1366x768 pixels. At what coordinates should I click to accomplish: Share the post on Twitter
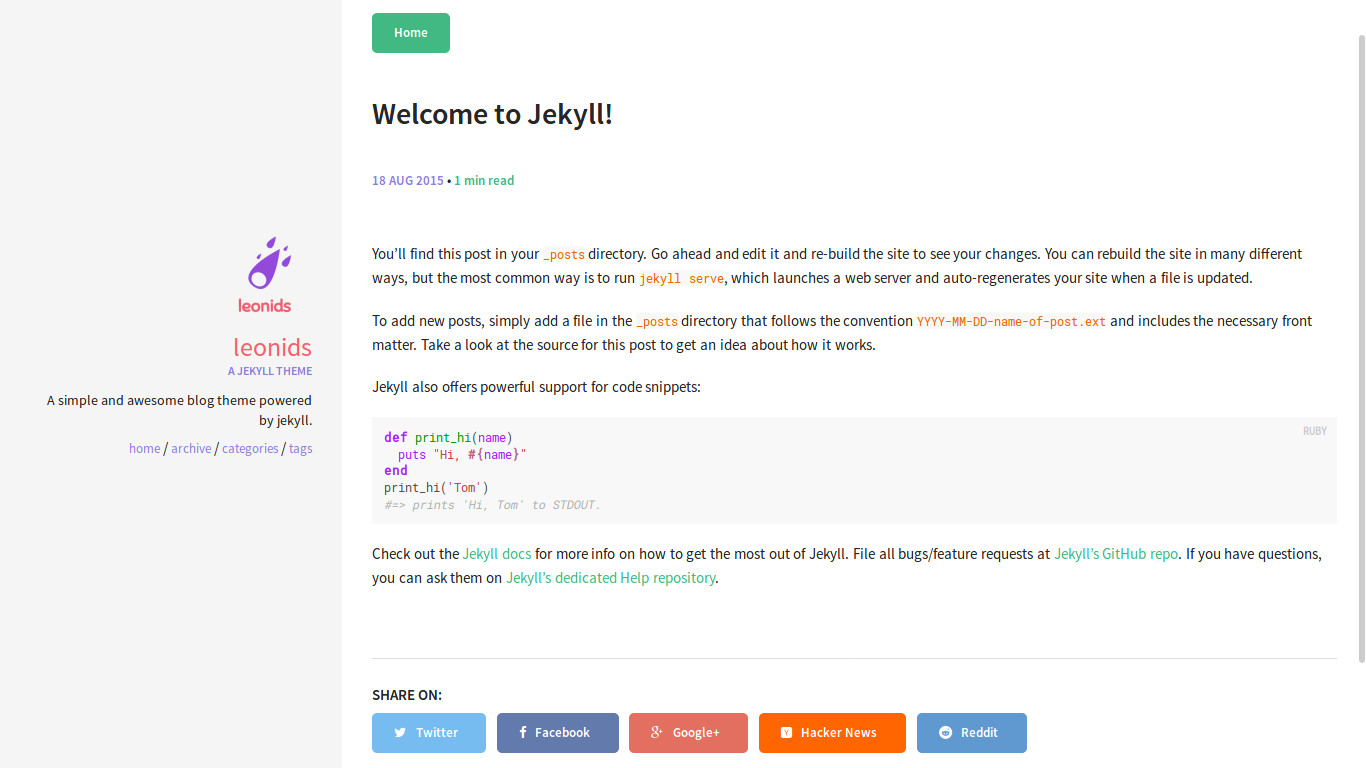click(x=428, y=733)
